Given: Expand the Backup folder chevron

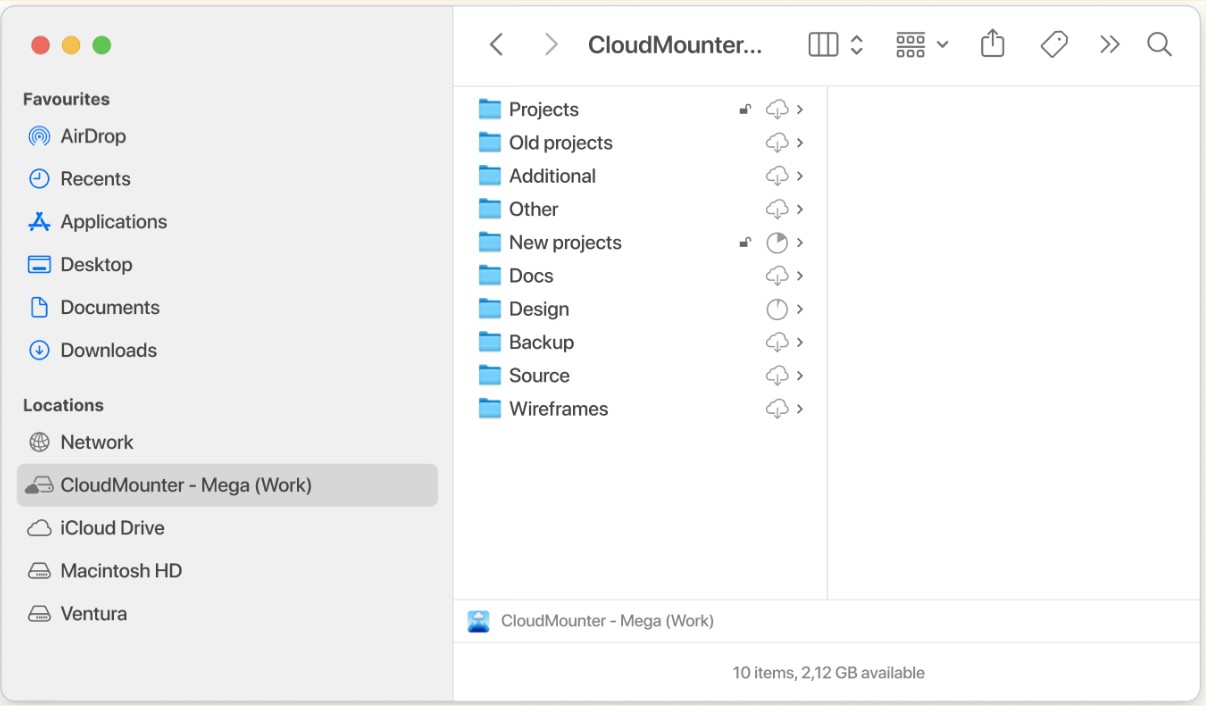Looking at the screenshot, I should 800,342.
